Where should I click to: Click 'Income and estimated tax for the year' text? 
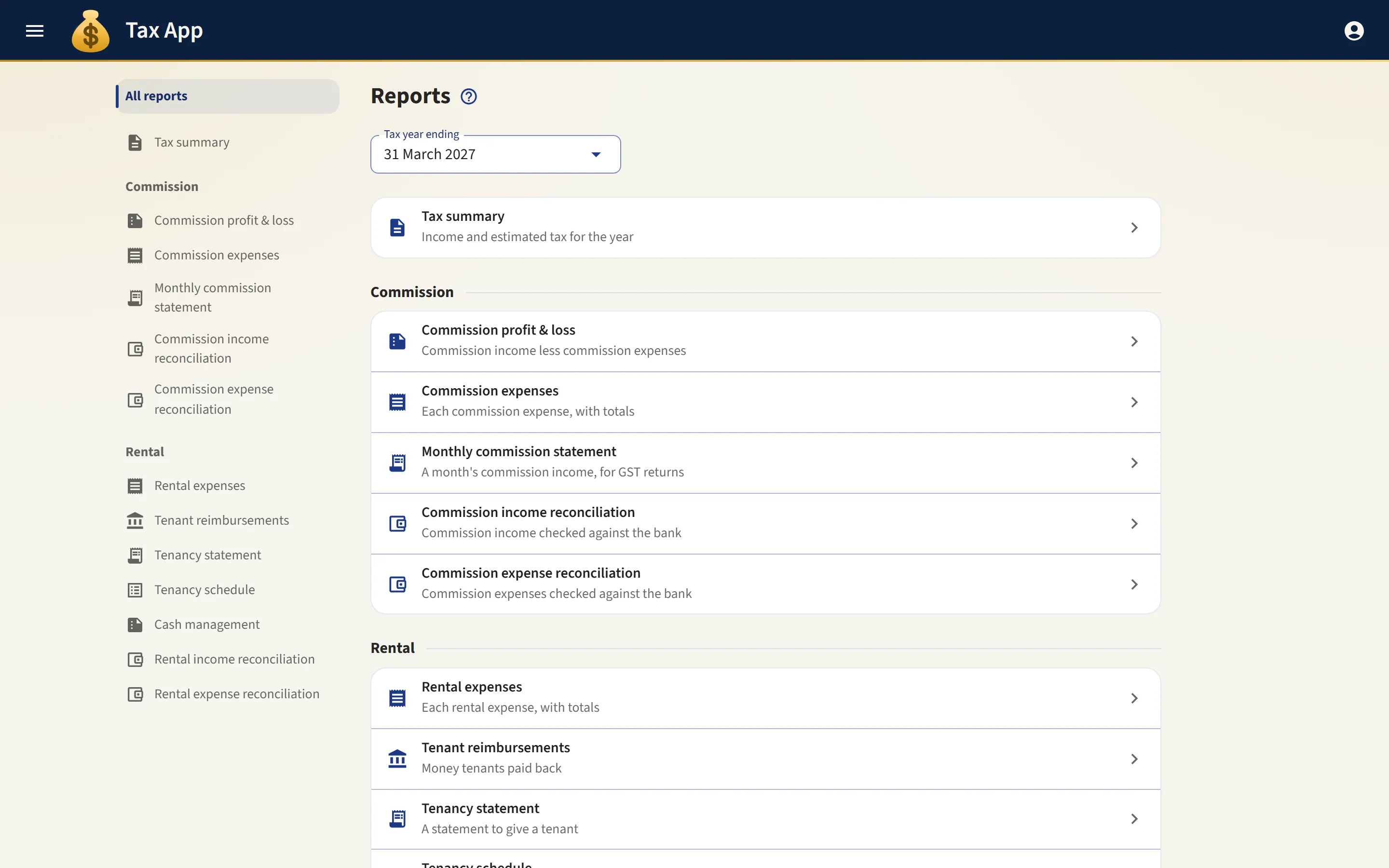click(x=527, y=237)
